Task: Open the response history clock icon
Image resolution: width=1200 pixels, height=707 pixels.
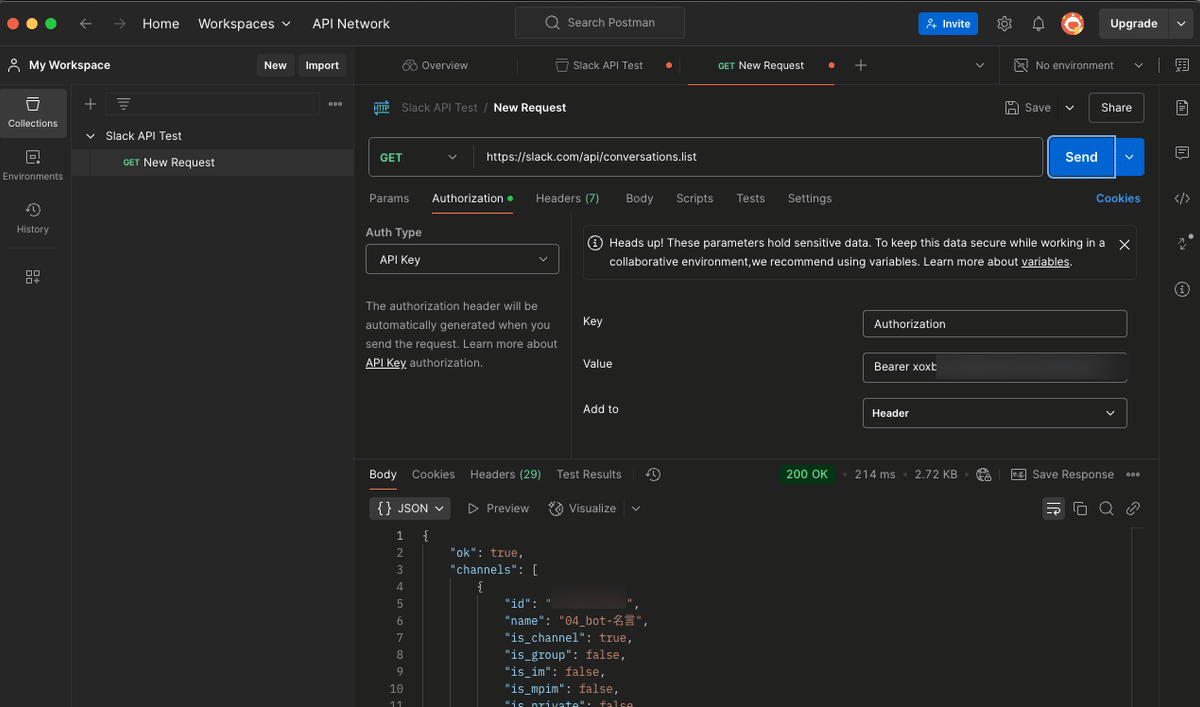Action: pyautogui.click(x=653, y=475)
